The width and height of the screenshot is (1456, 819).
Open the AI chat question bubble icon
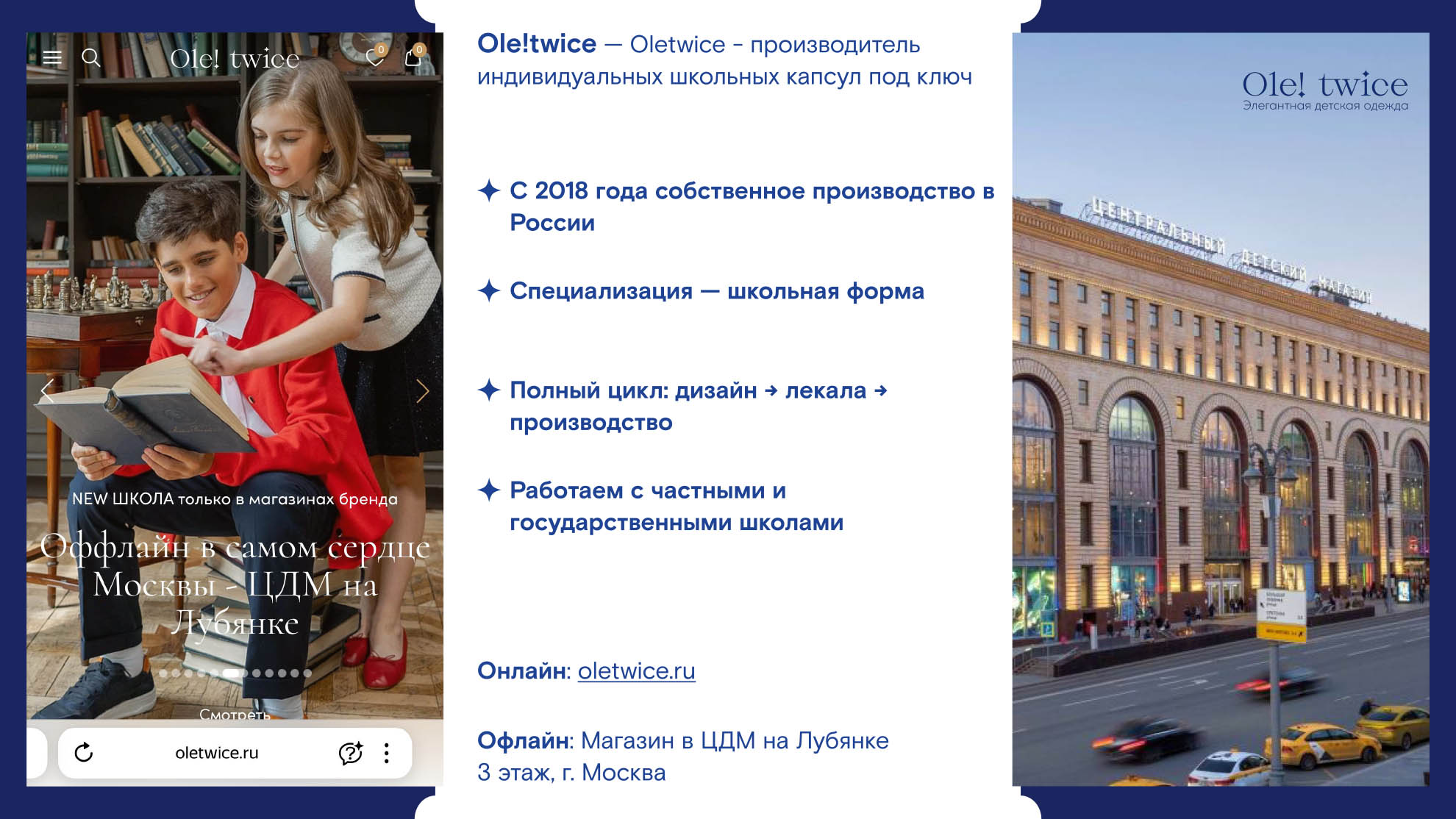[350, 752]
